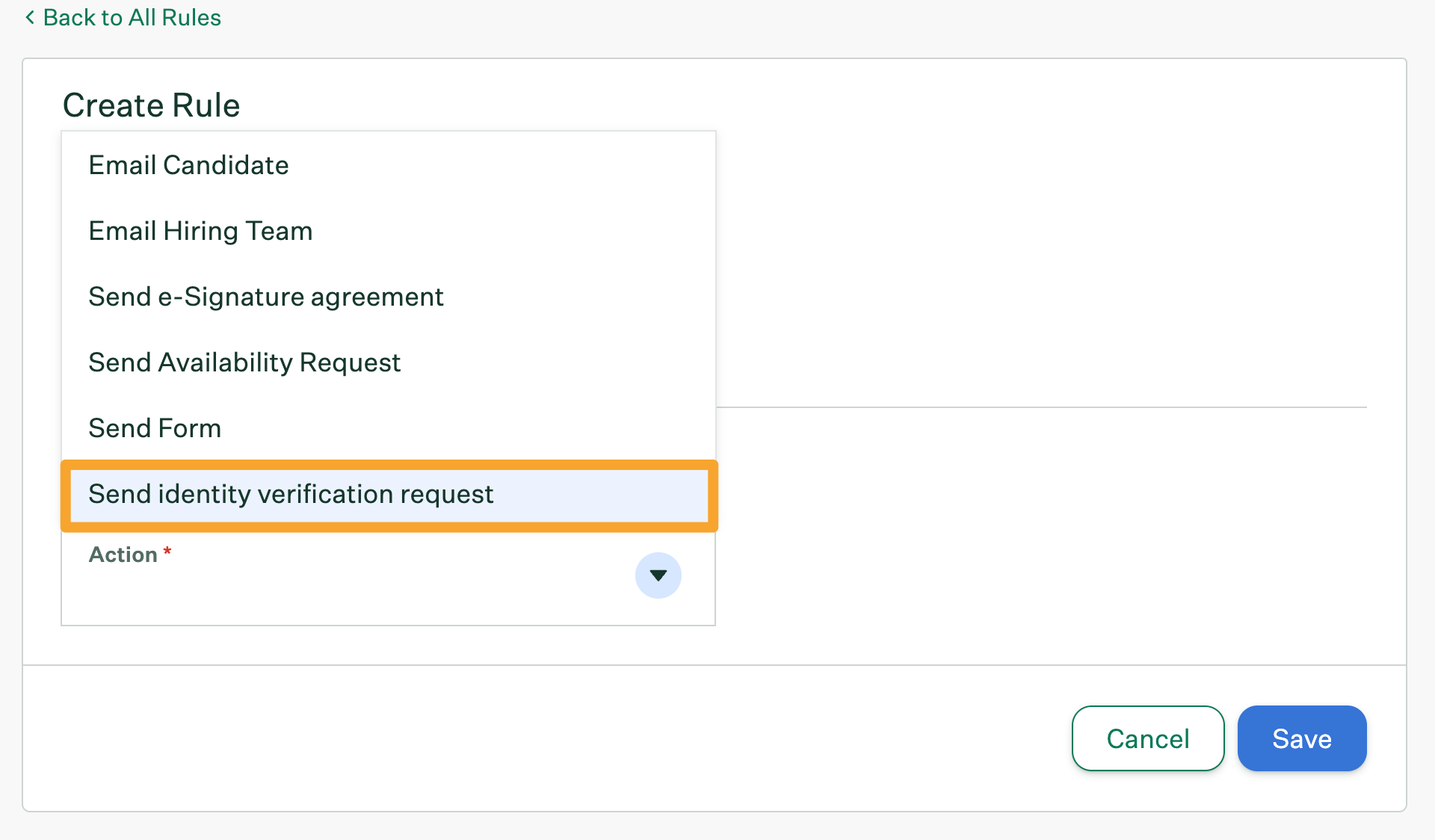The image size is (1435, 840).
Task: Click the Create Rule heading
Action: point(151,105)
